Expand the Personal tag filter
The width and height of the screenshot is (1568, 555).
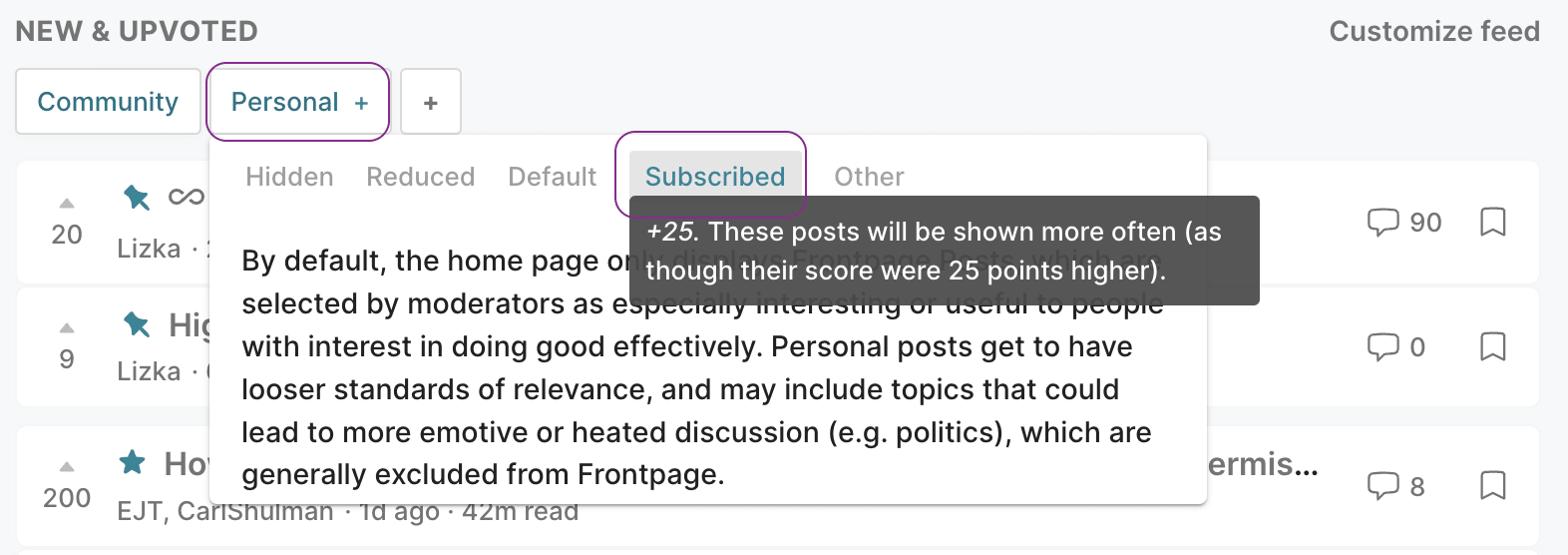(x=298, y=102)
